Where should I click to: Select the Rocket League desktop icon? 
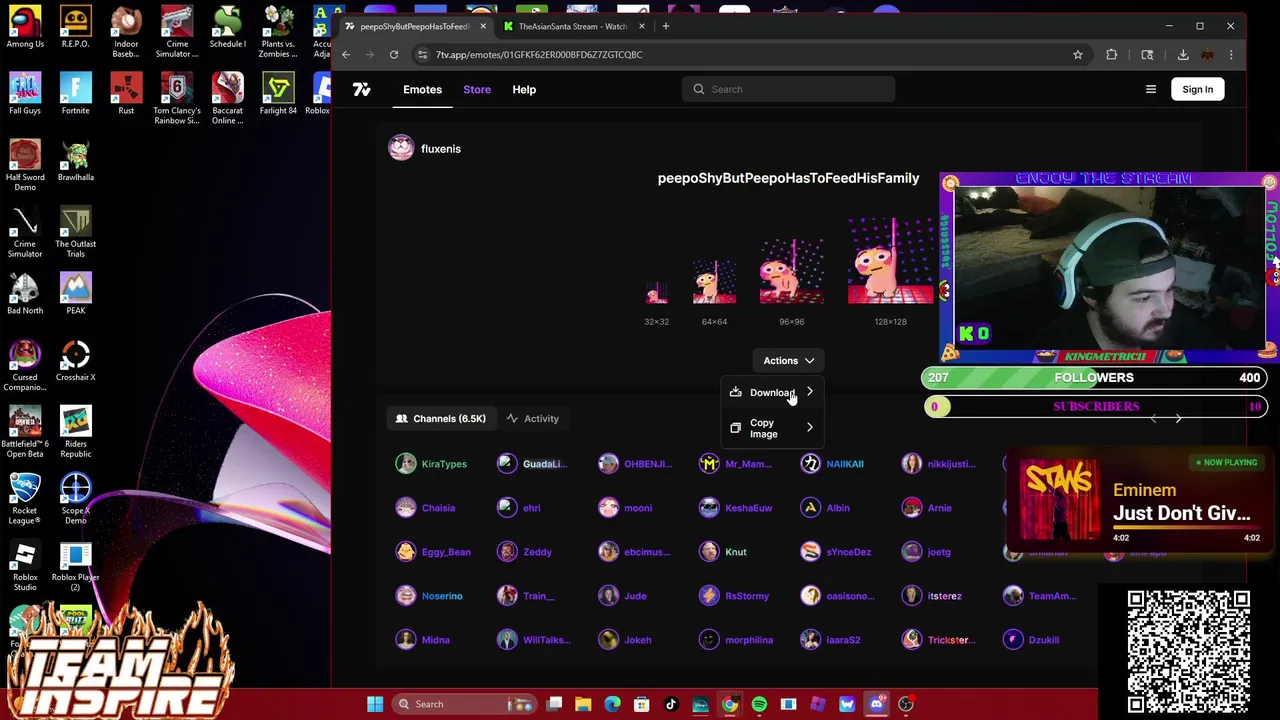pyautogui.click(x=25, y=498)
